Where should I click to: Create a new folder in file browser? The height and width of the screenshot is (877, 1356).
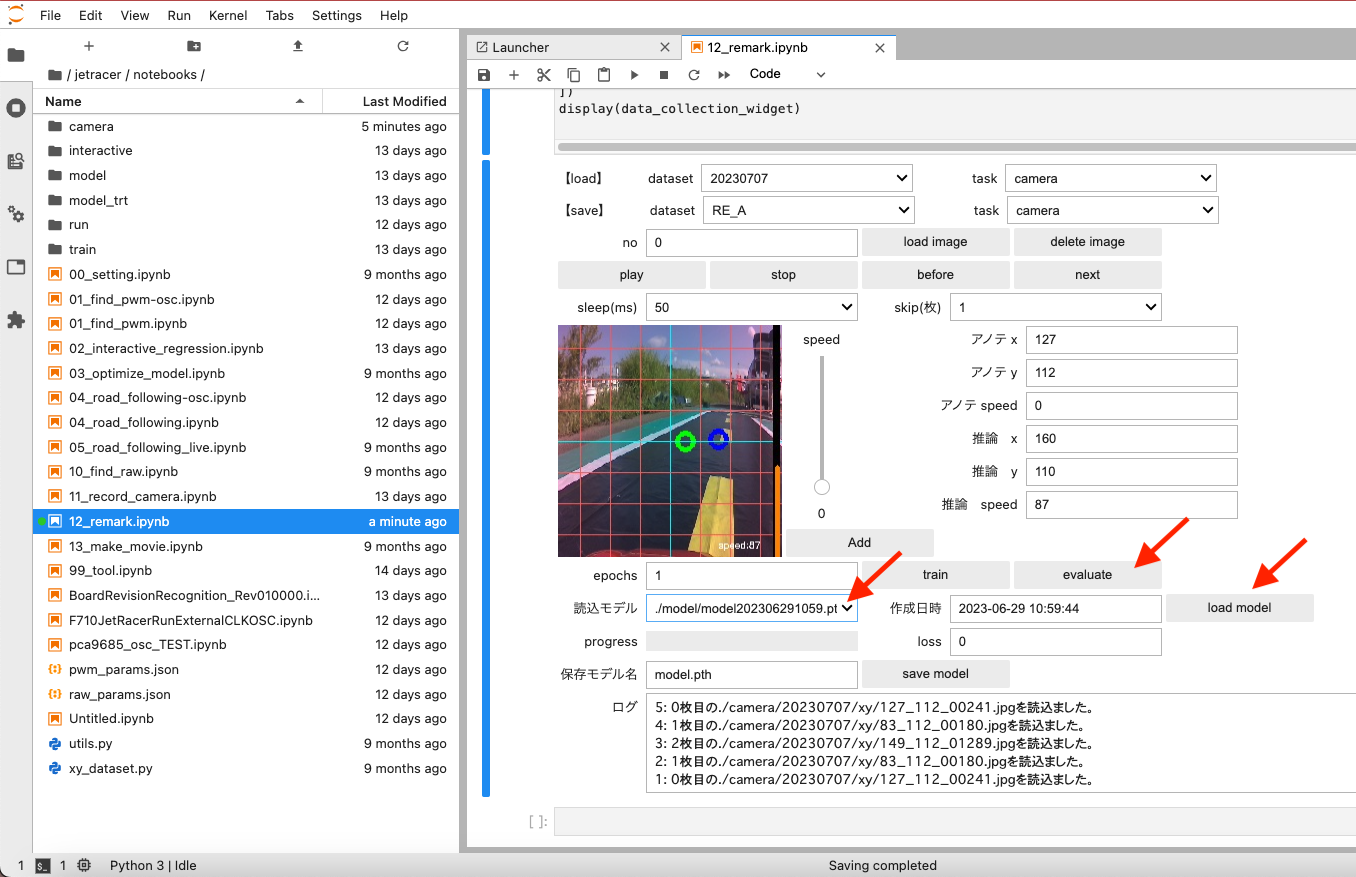point(193,46)
